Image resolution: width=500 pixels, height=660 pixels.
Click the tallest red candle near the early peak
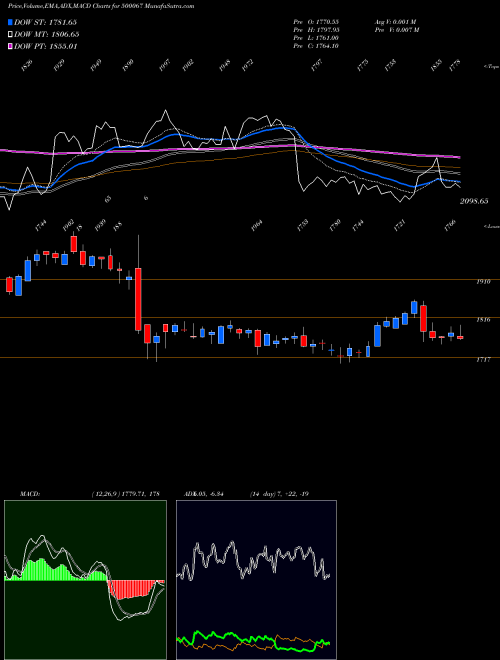point(74,244)
